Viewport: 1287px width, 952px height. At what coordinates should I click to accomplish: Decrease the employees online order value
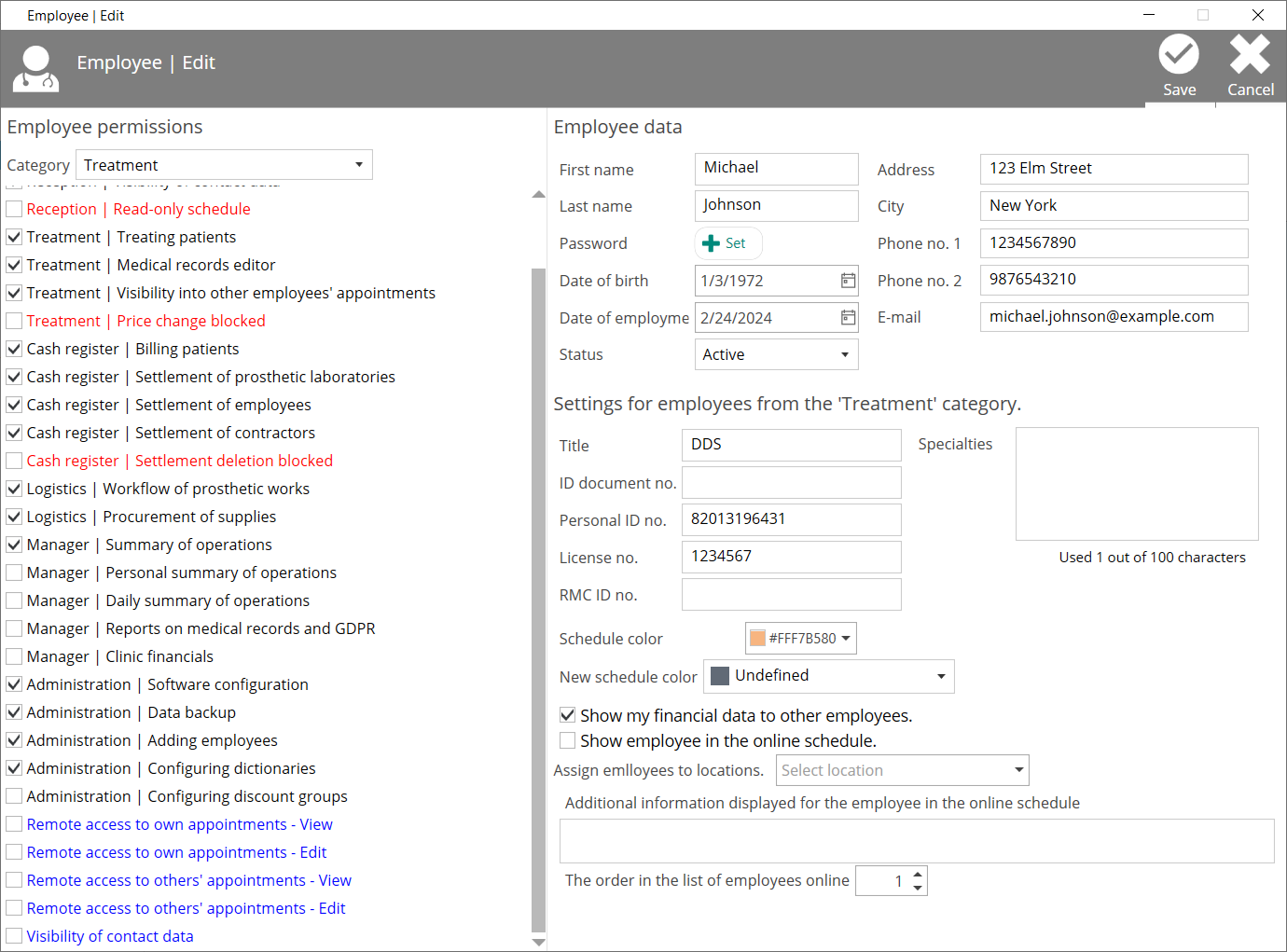(x=918, y=888)
